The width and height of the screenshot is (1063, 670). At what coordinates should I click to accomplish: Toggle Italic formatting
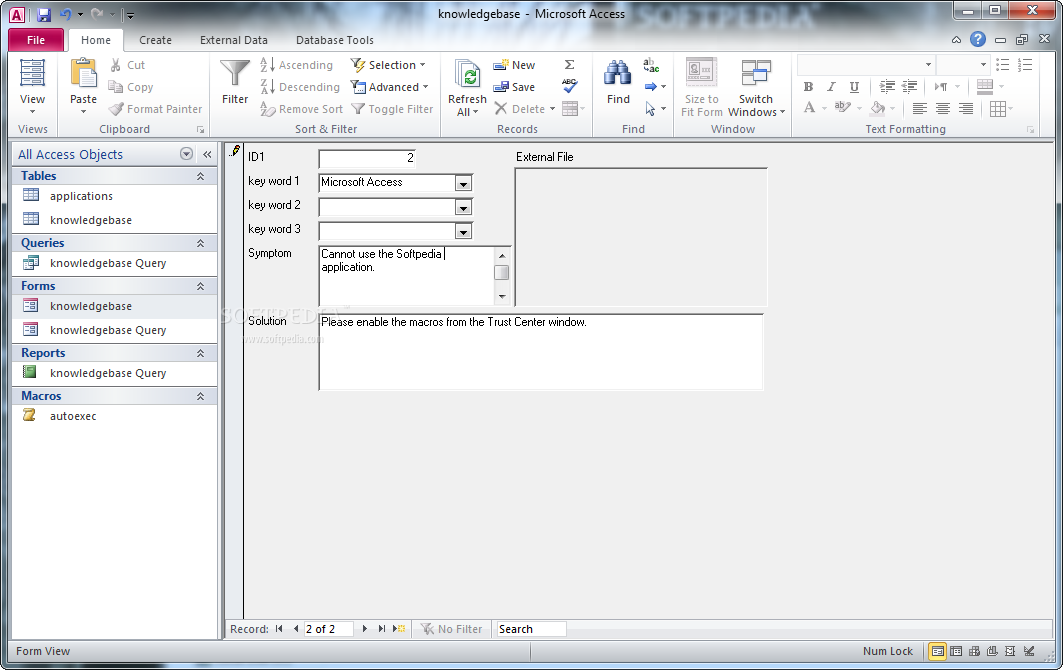coord(831,87)
